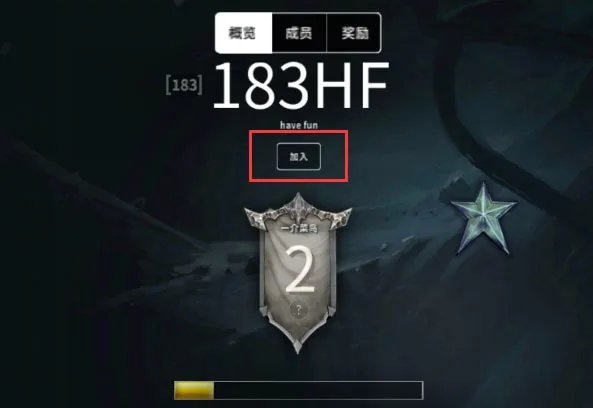Image resolution: width=593 pixels, height=408 pixels.
Task: Click the 'have fun' club motto text
Action: point(299,125)
